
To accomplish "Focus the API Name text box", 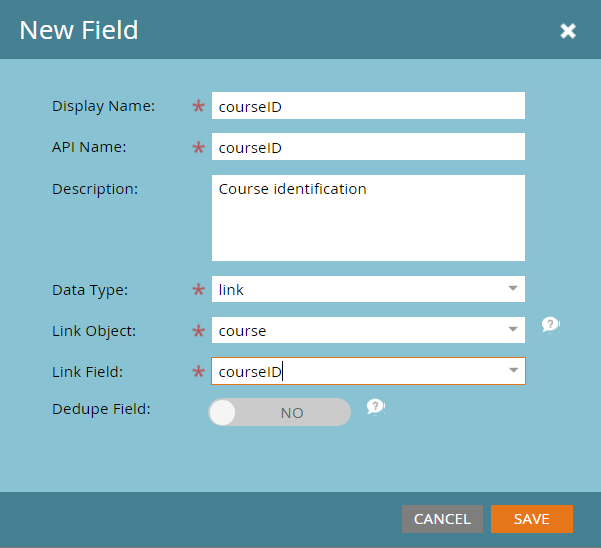I will [368, 146].
